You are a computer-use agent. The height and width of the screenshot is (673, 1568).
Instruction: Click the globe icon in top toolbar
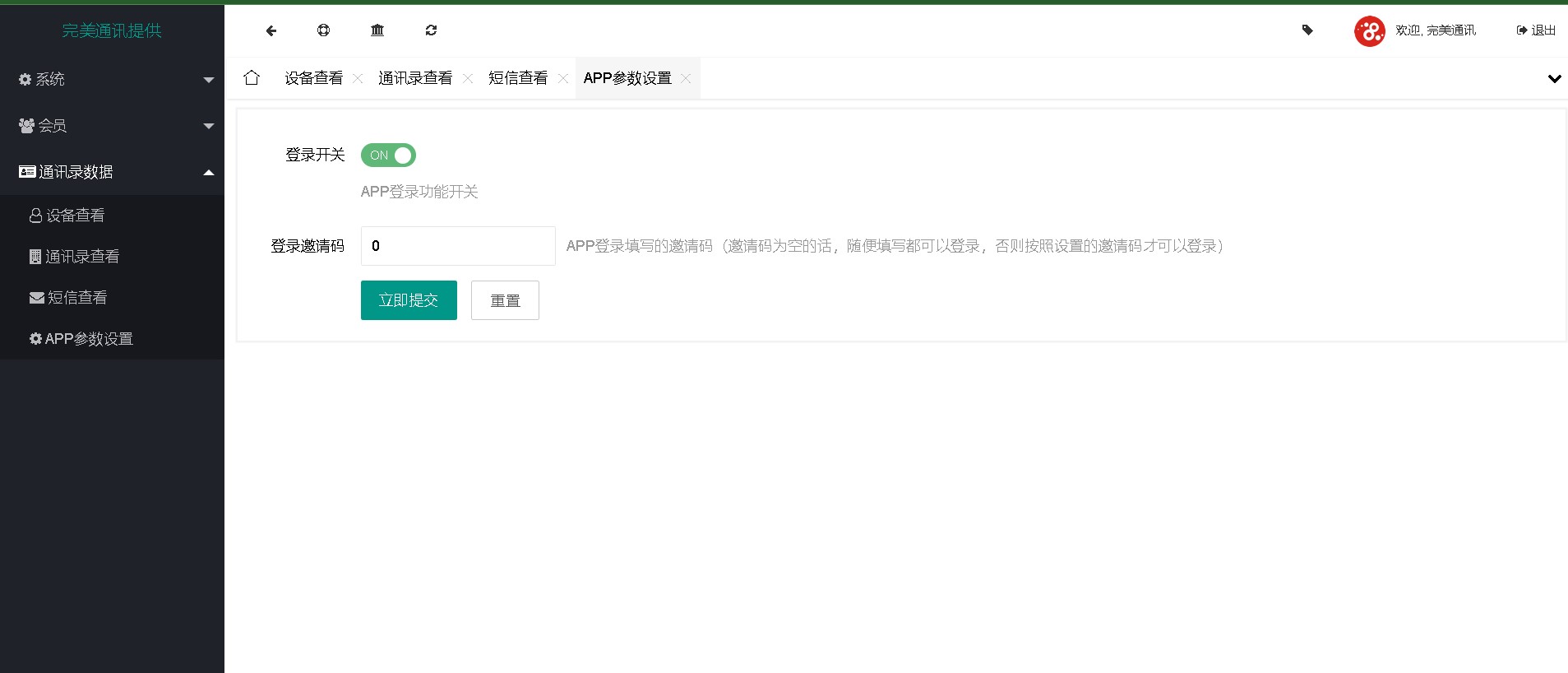tap(324, 30)
